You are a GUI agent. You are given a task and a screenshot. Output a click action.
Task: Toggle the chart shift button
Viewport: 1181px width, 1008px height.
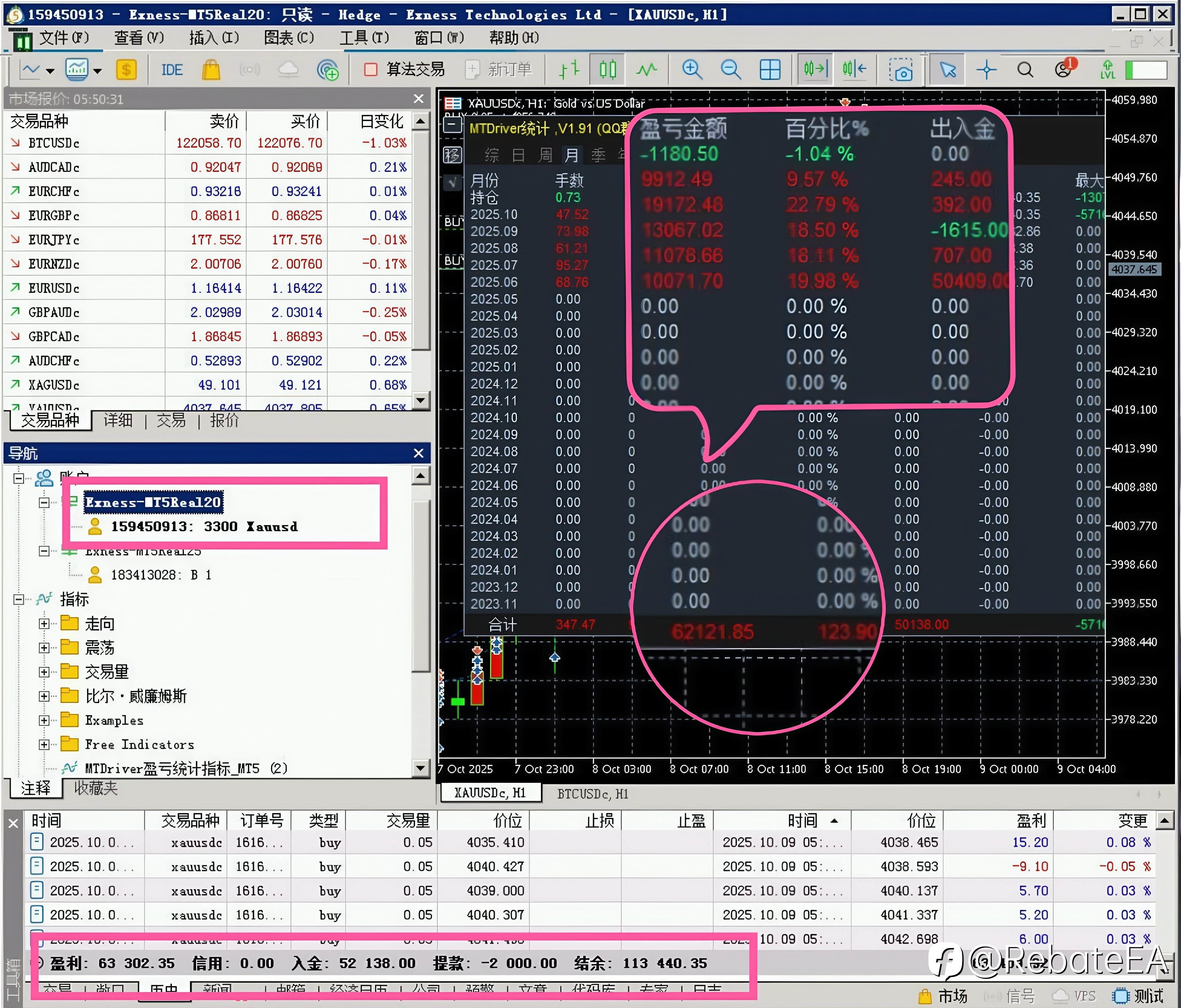854,70
